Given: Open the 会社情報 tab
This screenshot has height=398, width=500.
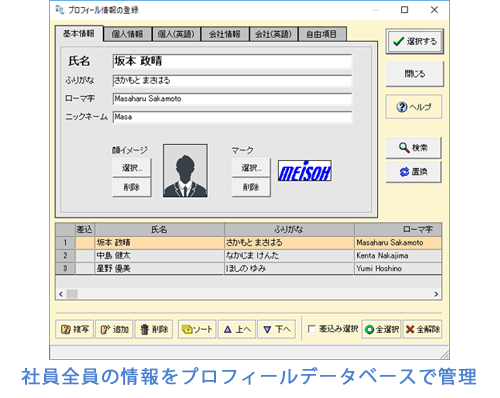Looking at the screenshot, I should (225, 34).
